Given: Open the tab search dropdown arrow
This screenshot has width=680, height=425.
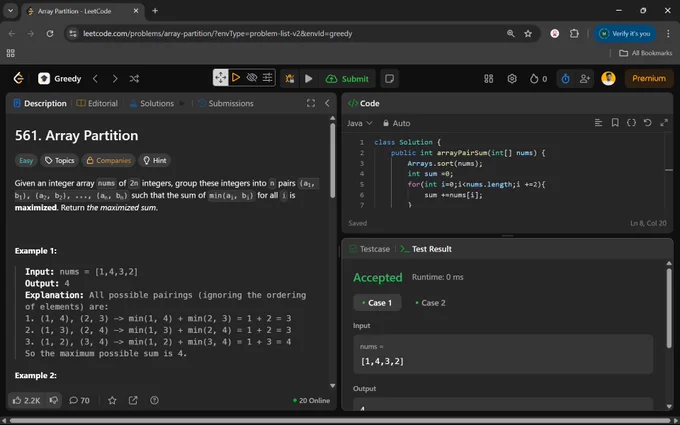Looking at the screenshot, I should pos(10,11).
